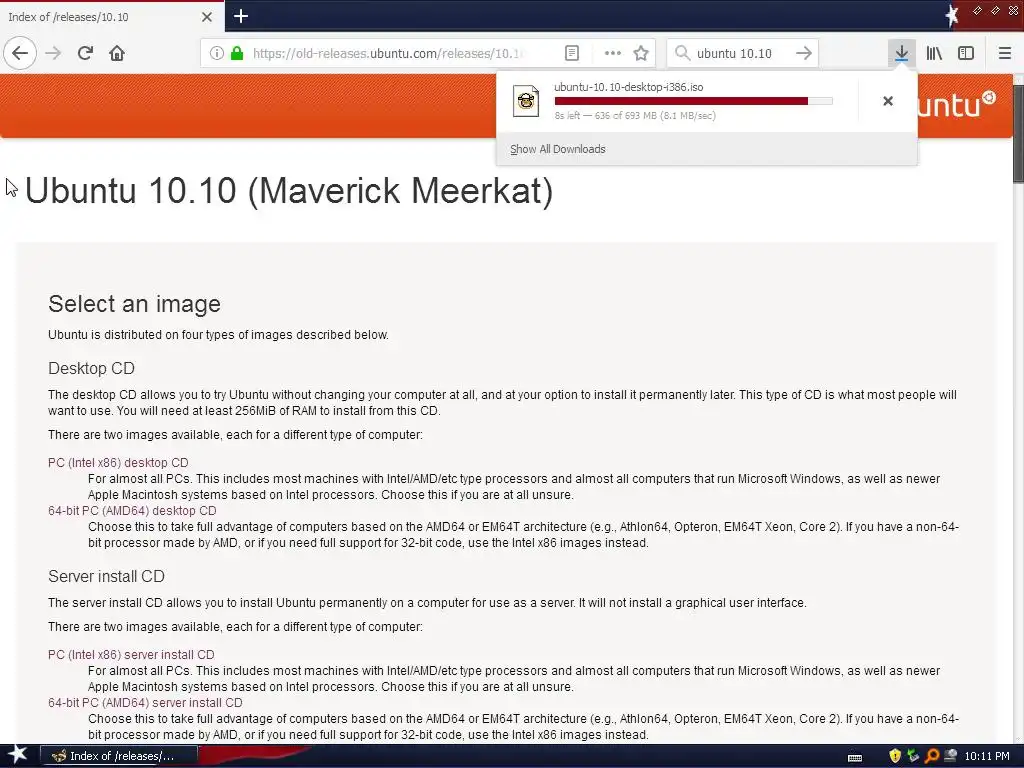Select the Index of /releases/10.10 tab
This screenshot has width=1024, height=768.
(x=112, y=17)
